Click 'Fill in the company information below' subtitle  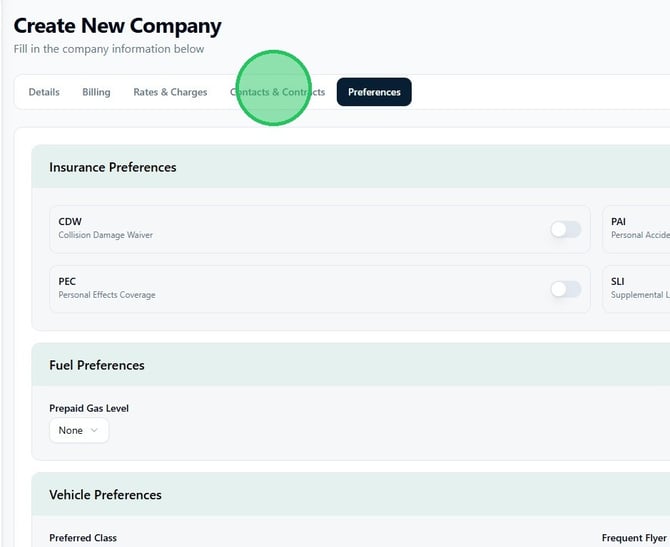[x=109, y=49]
